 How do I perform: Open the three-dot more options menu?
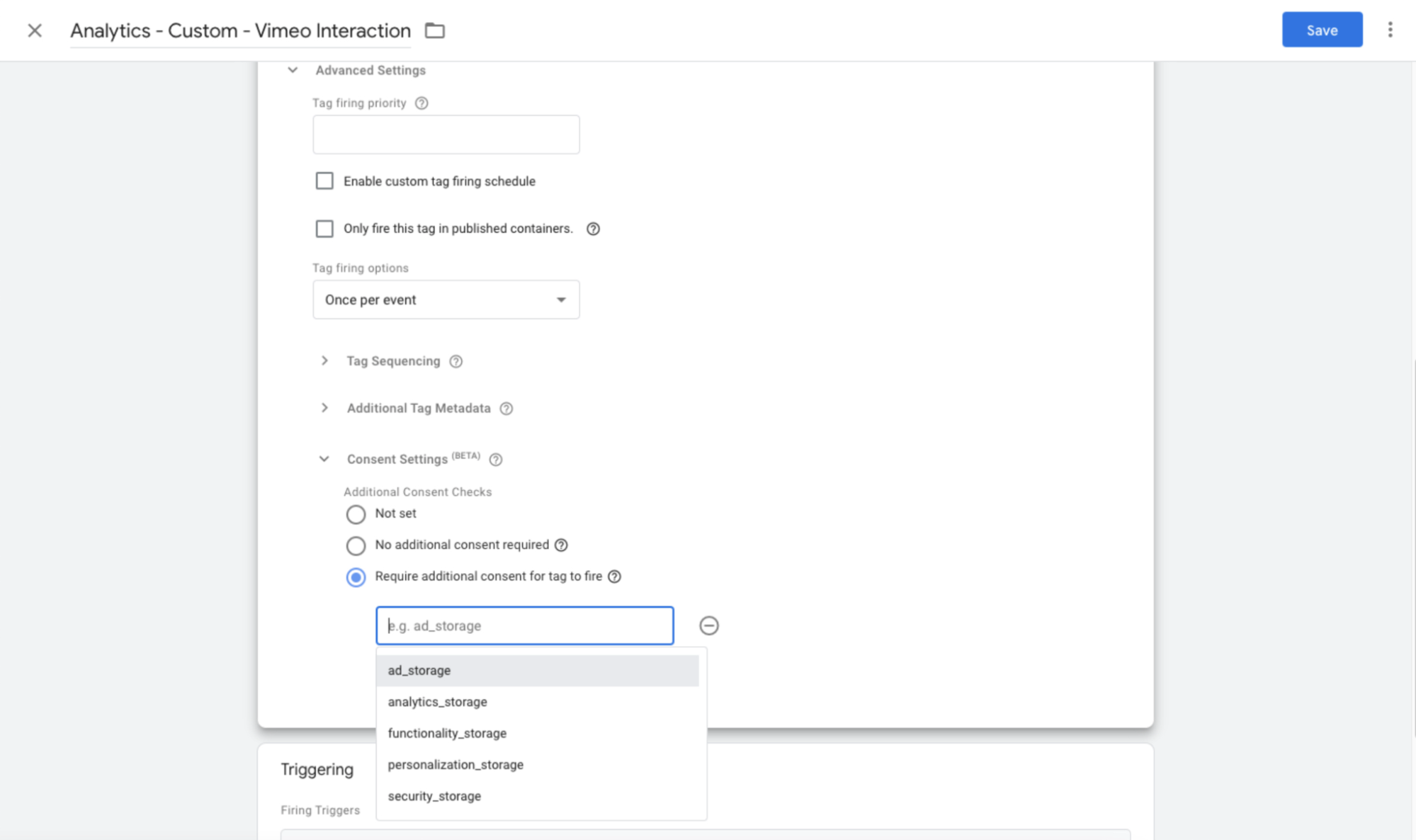pos(1390,30)
